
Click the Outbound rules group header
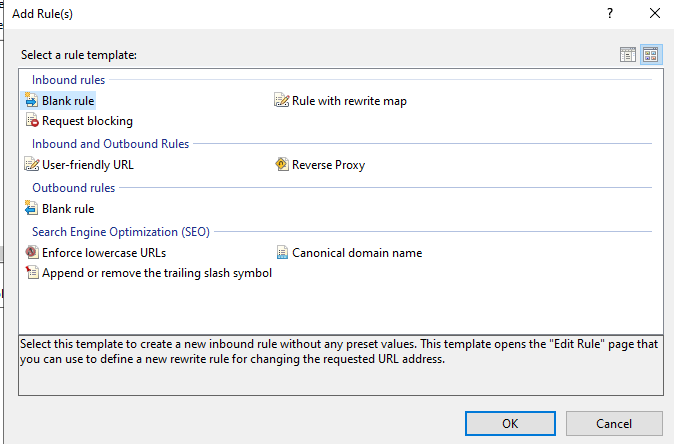[74, 188]
